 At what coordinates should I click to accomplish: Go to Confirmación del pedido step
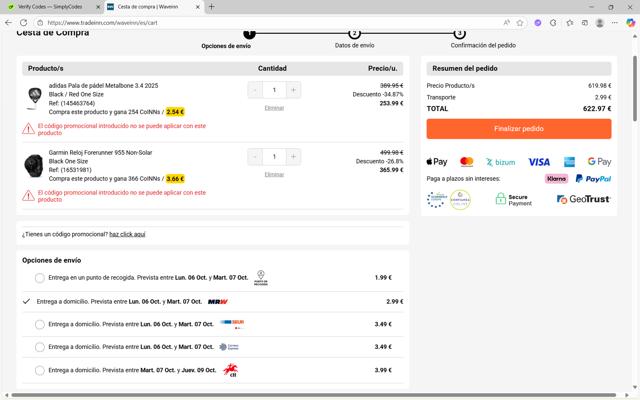(483, 45)
